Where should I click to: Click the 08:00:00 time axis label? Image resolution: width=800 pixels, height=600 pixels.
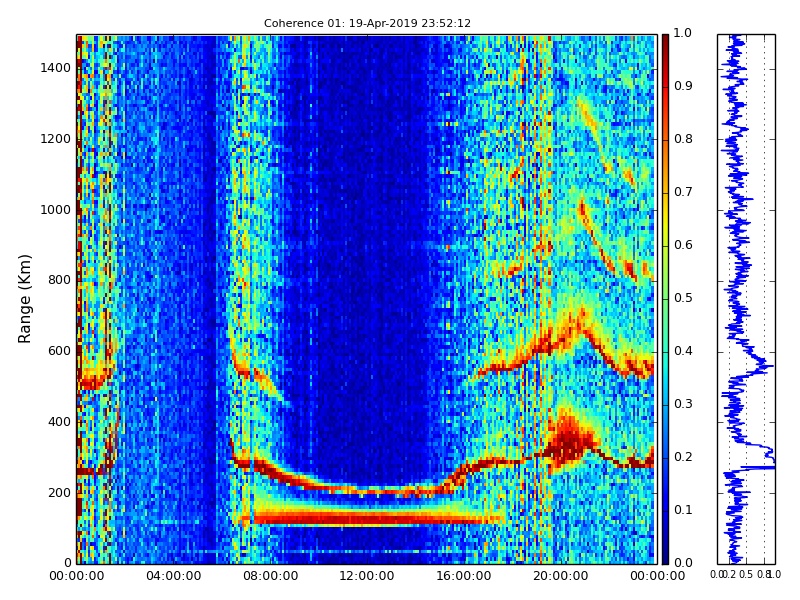[270, 576]
